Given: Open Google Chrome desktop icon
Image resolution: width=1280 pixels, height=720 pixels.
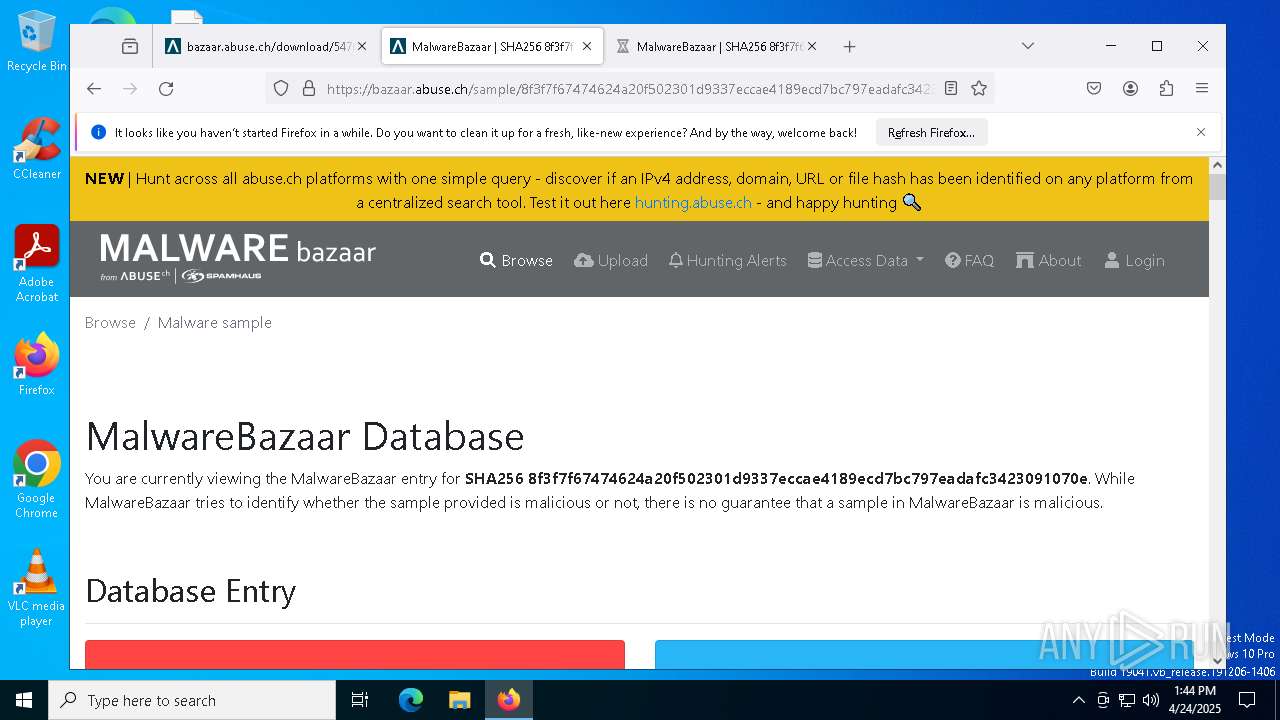Looking at the screenshot, I should (x=36, y=479).
